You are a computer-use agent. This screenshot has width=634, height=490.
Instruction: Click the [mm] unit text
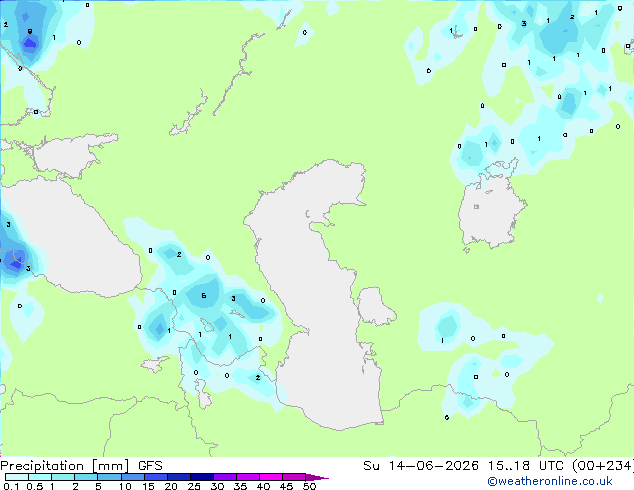point(110,466)
